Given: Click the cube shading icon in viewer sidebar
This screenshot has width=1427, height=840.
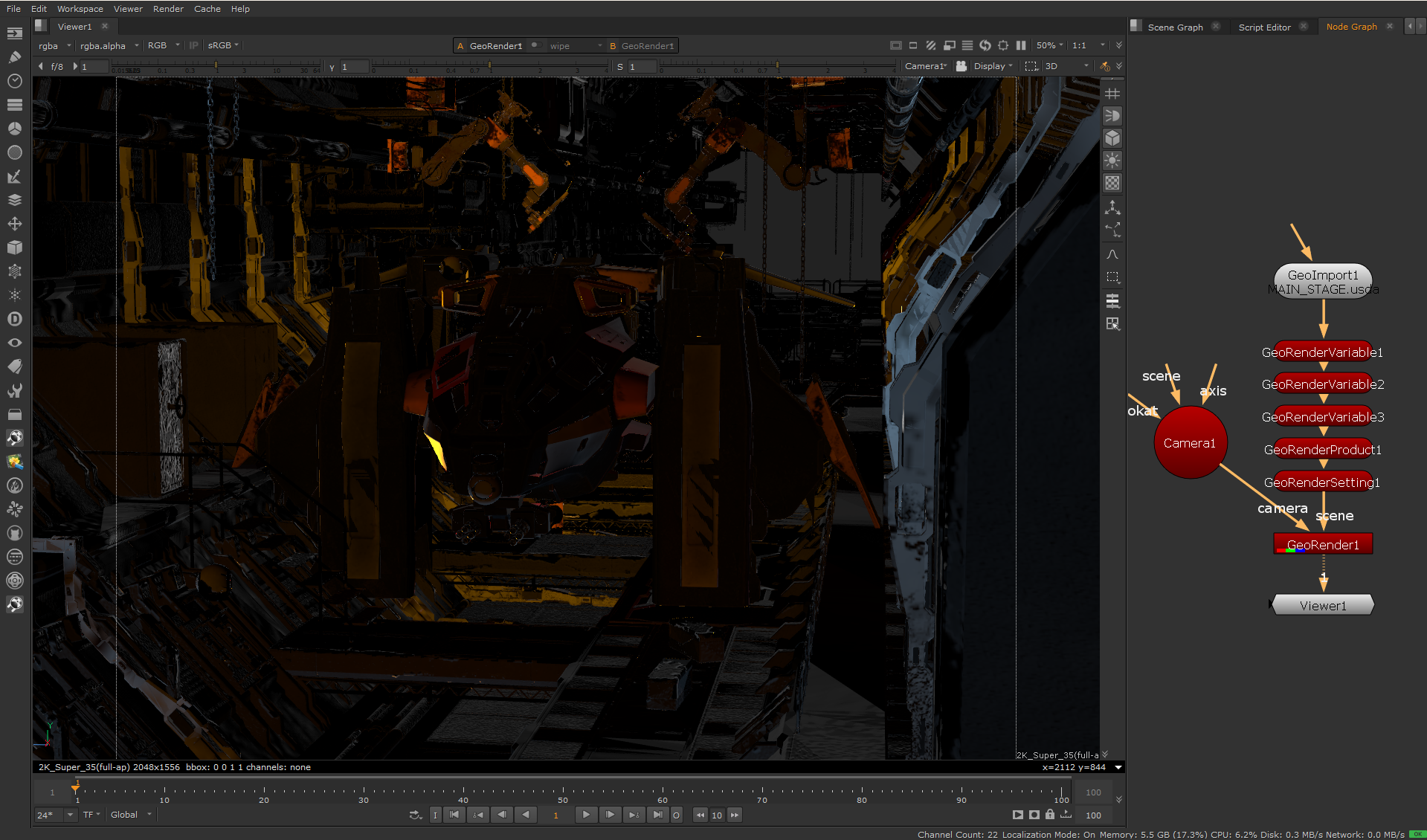Looking at the screenshot, I should [x=1112, y=138].
